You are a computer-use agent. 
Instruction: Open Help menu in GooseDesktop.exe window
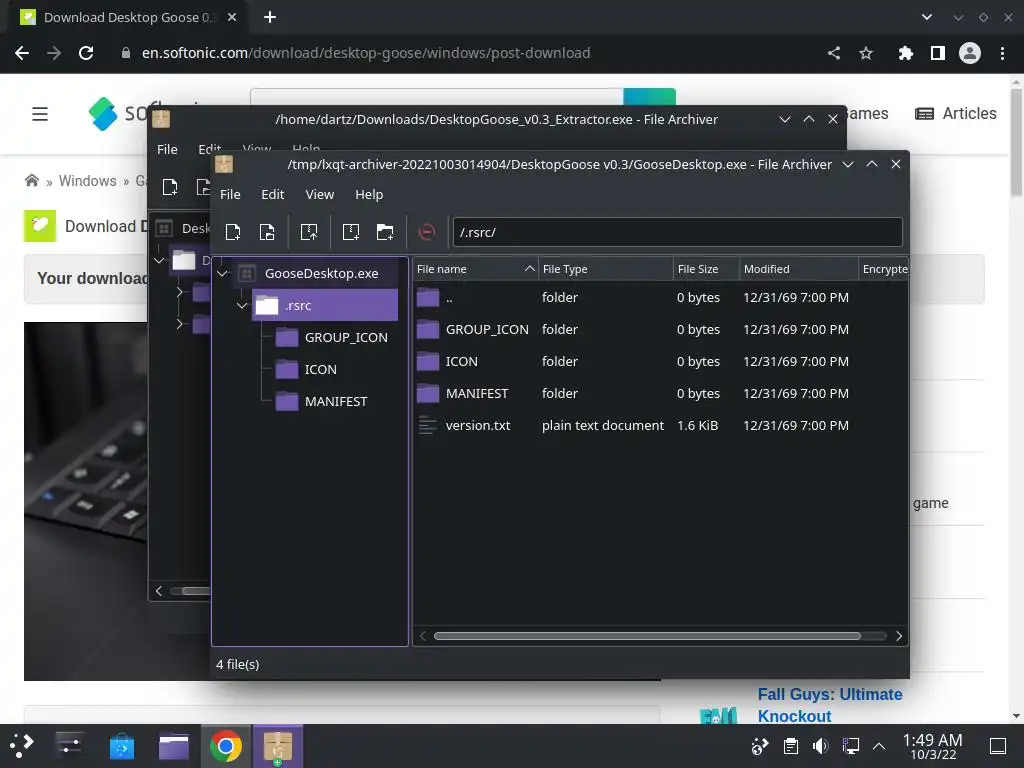pos(369,195)
